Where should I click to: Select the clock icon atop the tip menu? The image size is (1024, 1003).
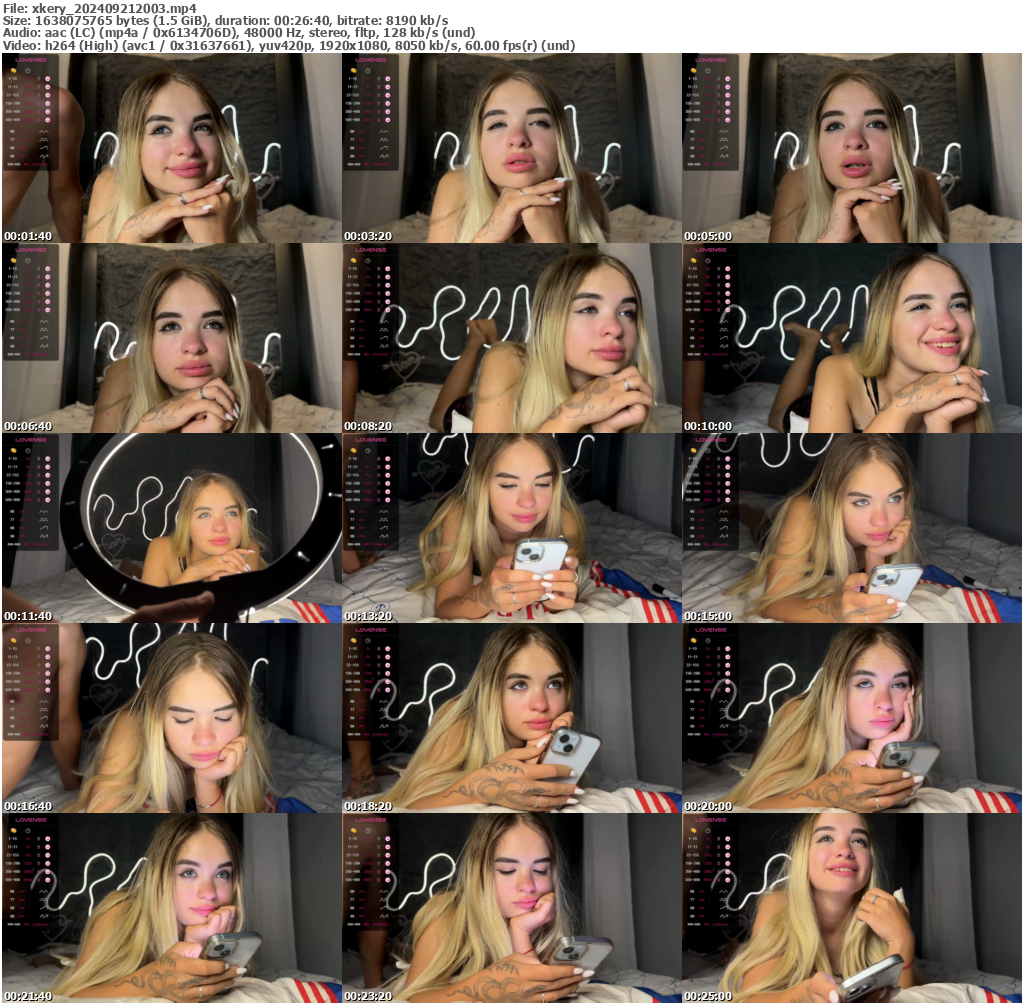coord(28,70)
